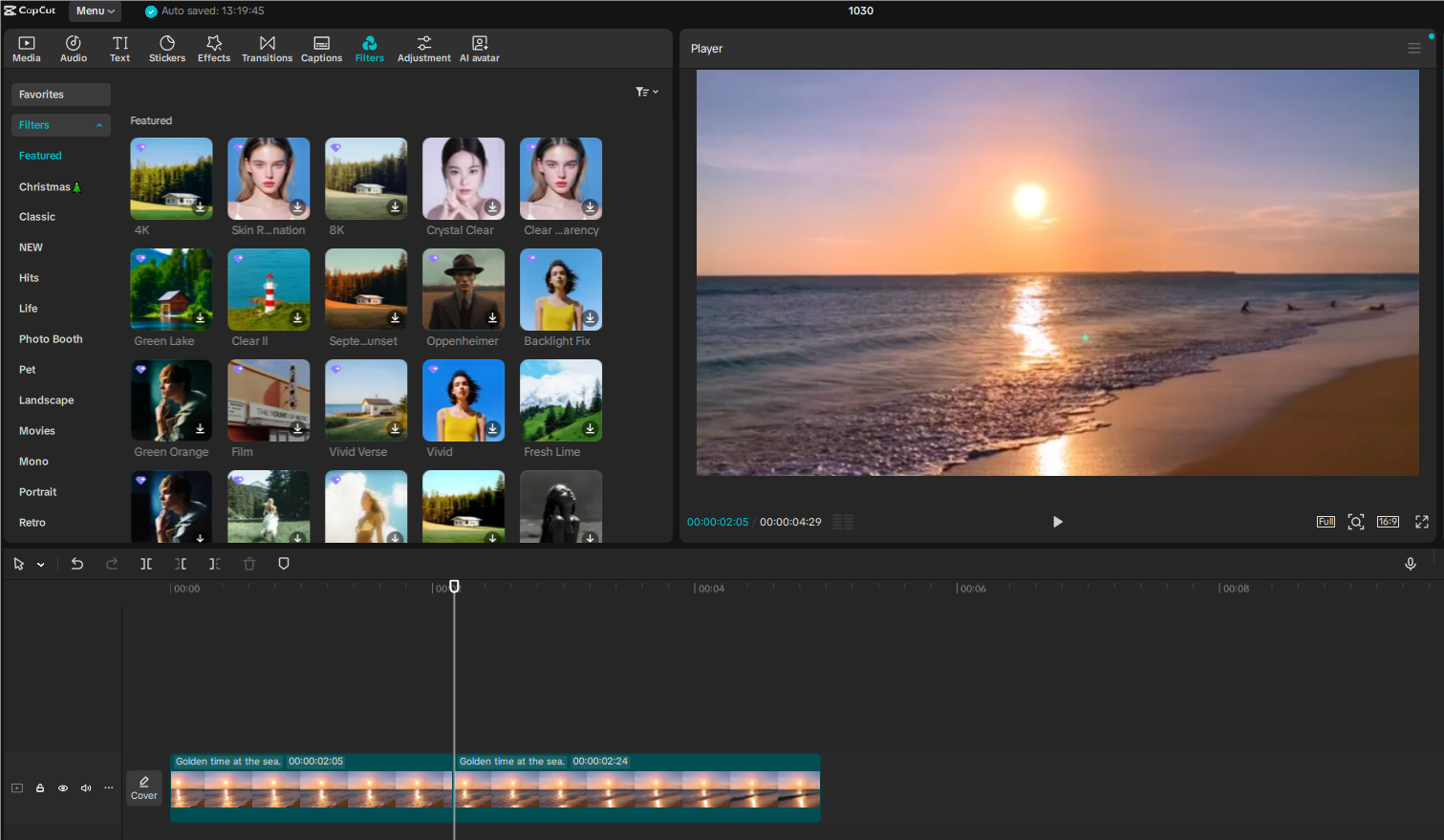1444x840 pixels.
Task: Start a voiceover with the microphone icon
Action: tap(1411, 564)
